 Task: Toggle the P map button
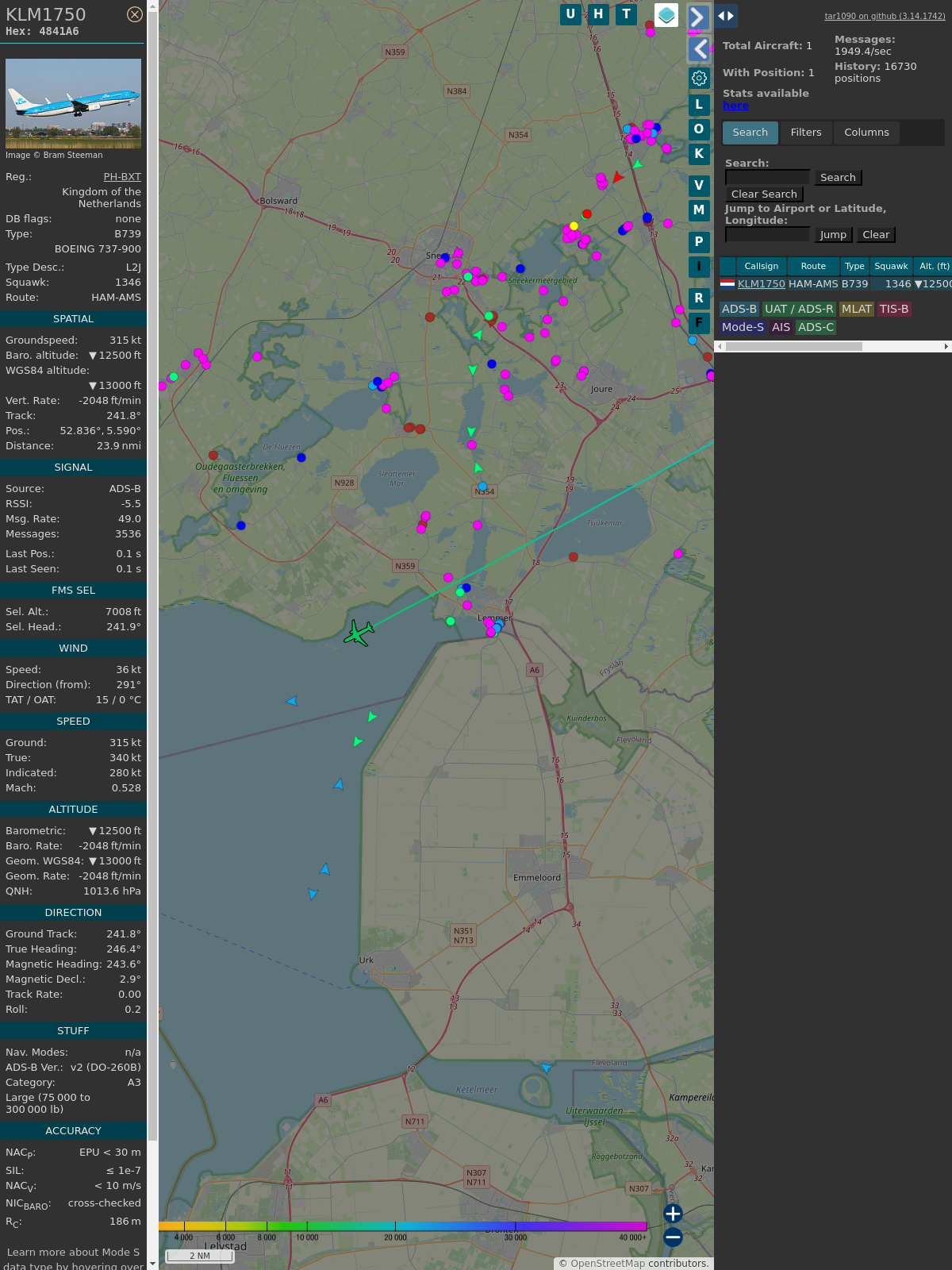[699, 242]
